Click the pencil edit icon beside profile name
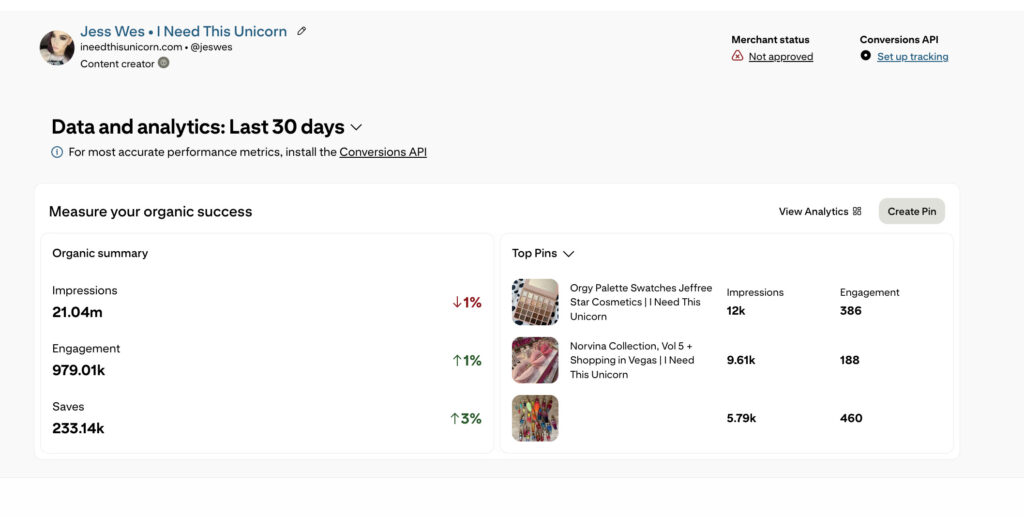This screenshot has height=517, width=1024. tap(302, 31)
